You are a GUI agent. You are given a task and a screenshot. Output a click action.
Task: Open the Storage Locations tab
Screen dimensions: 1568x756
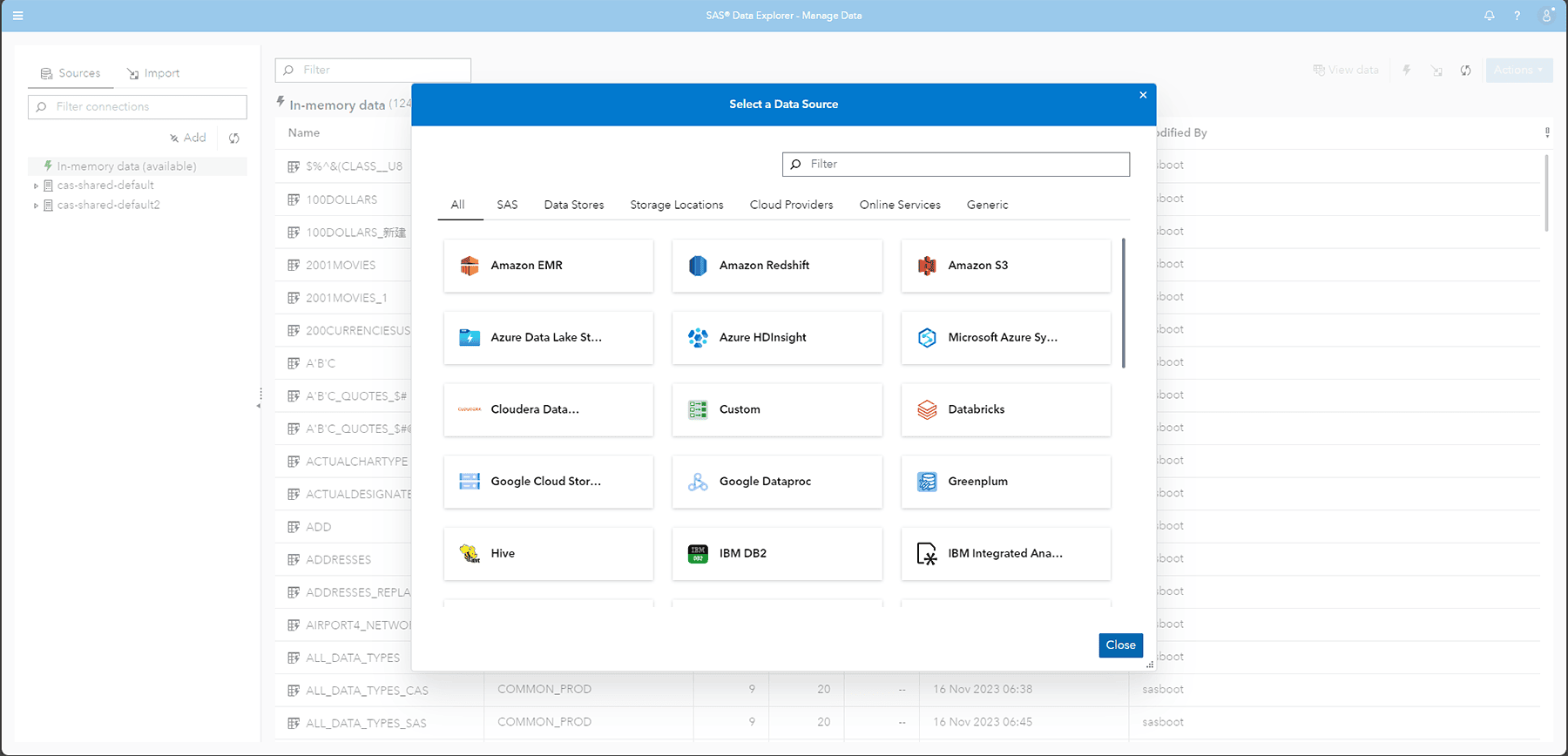(677, 205)
